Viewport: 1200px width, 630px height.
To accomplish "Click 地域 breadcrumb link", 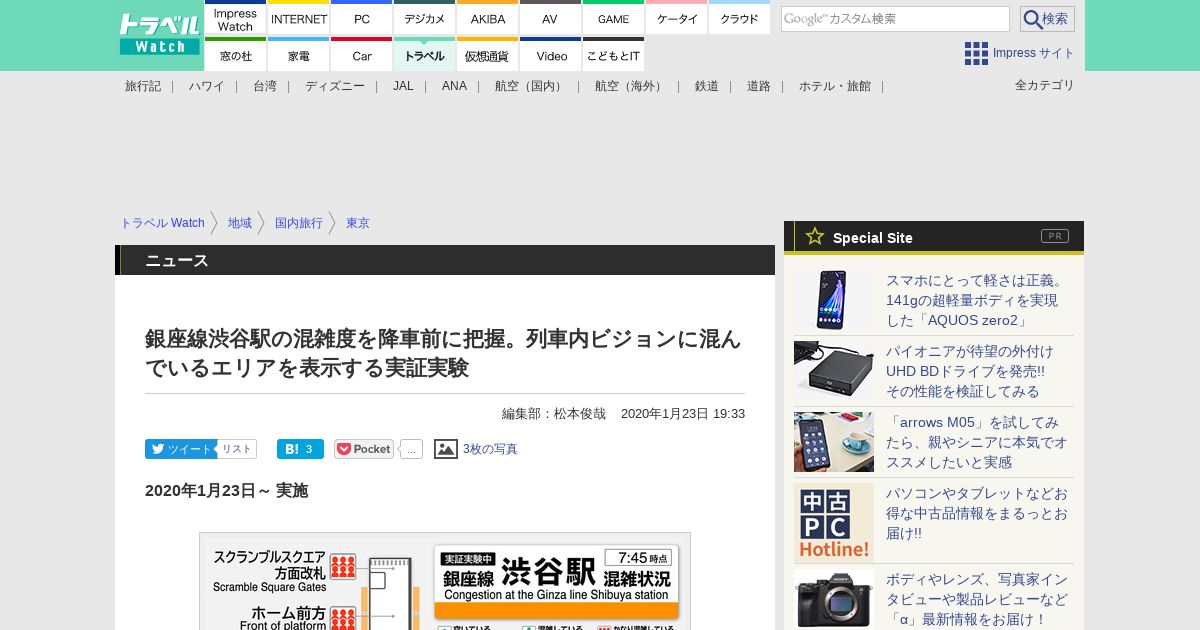I will pyautogui.click(x=240, y=223).
